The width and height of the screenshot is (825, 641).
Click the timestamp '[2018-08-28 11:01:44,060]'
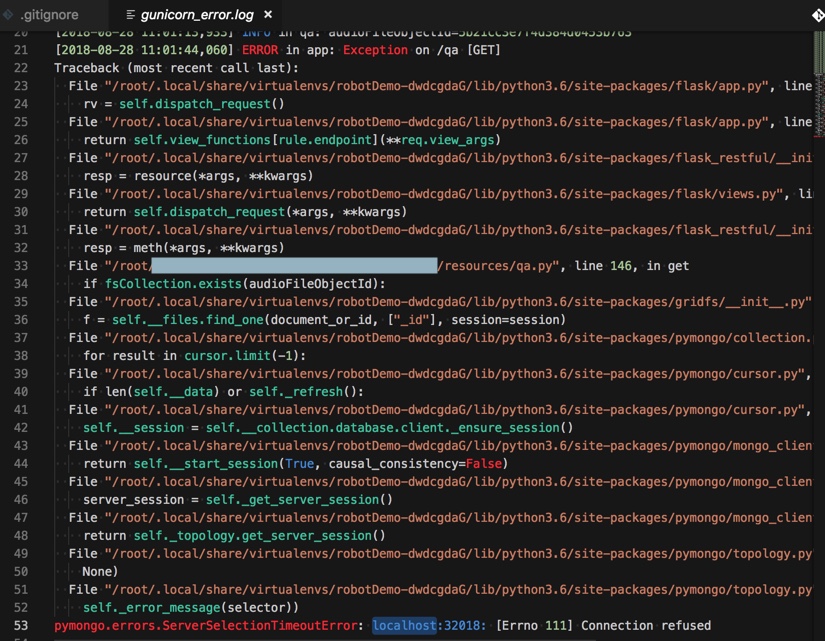(144, 50)
